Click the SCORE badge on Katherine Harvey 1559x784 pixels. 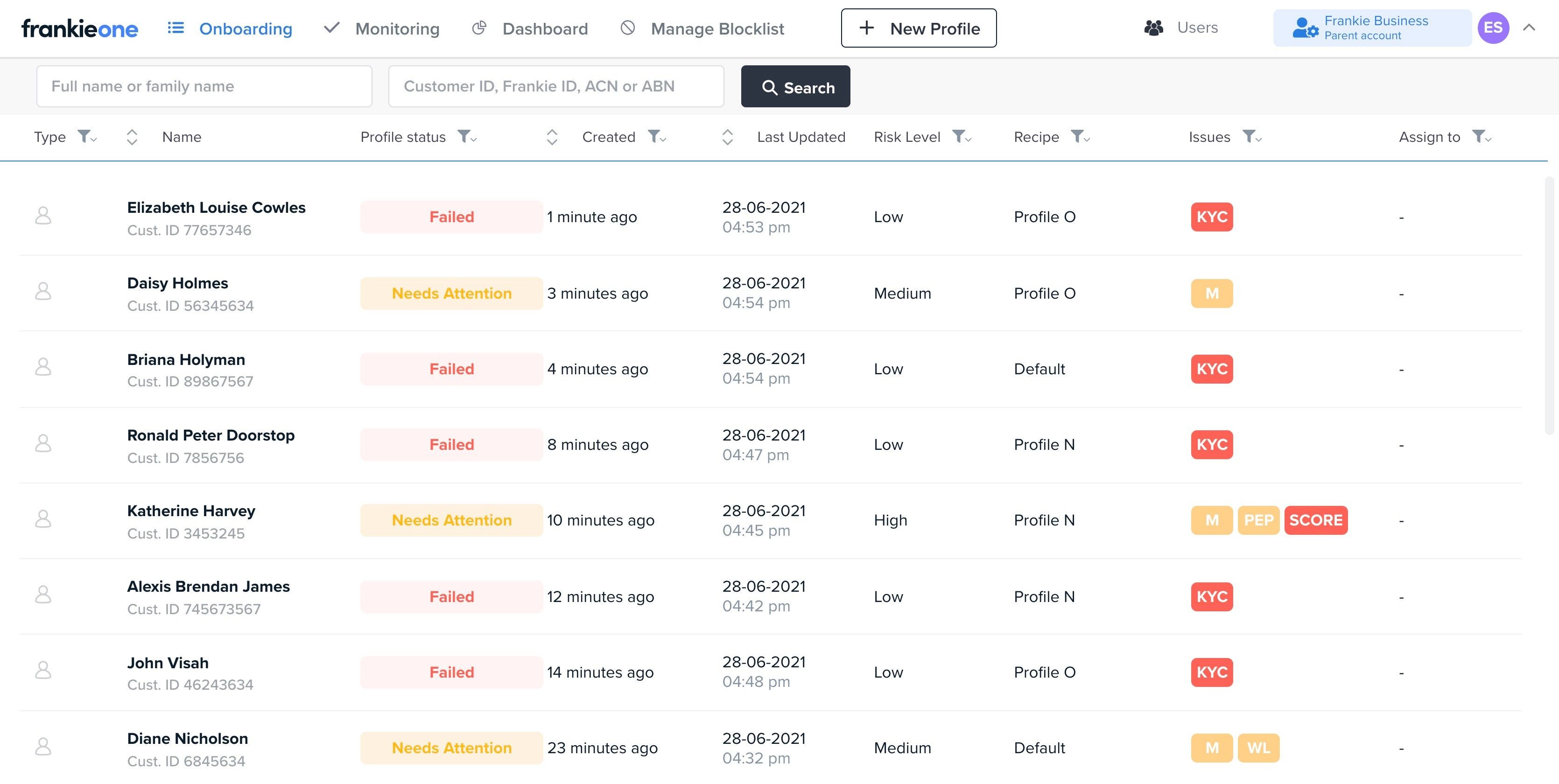click(1316, 520)
